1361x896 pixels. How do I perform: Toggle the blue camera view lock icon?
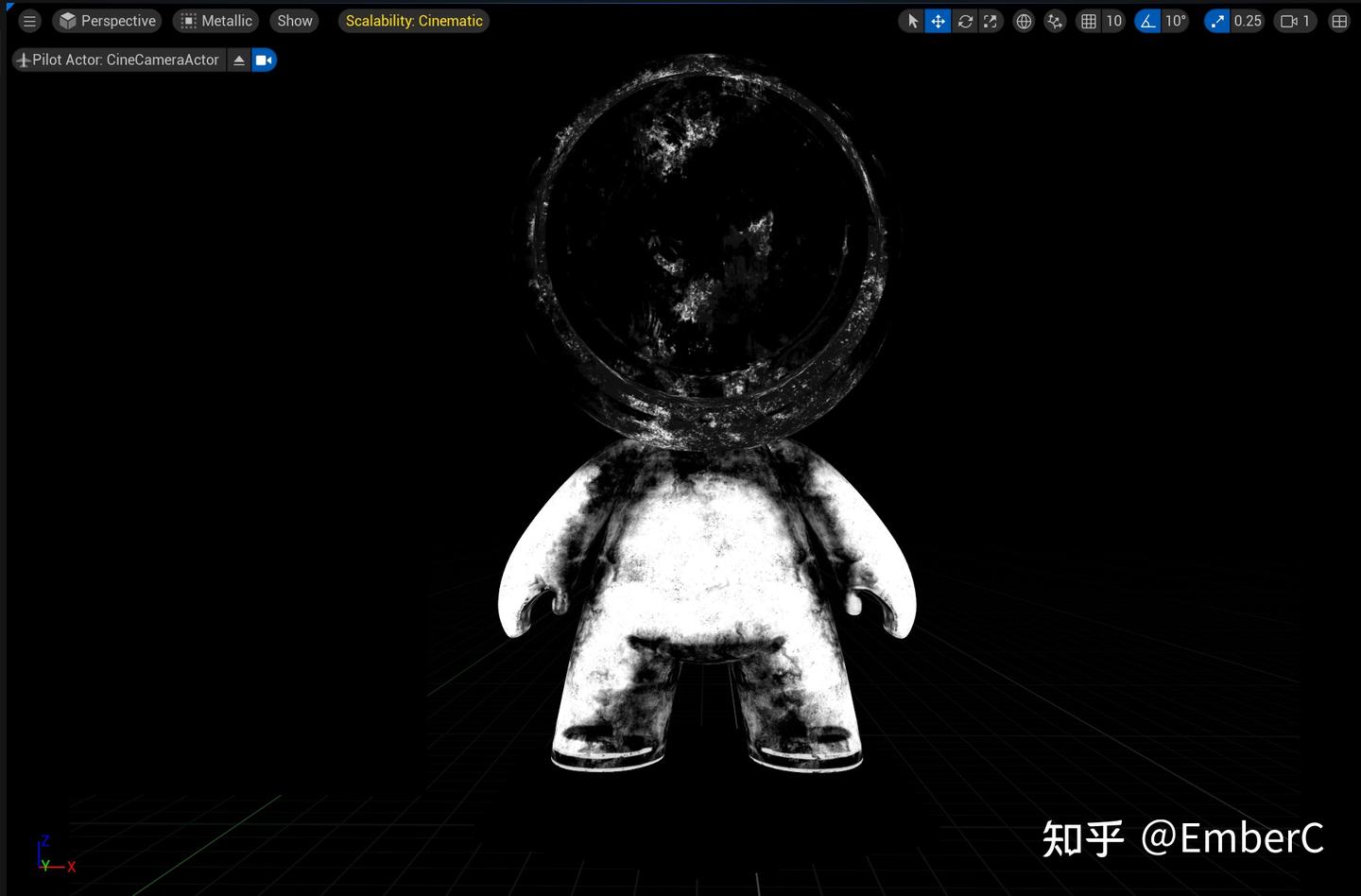click(x=264, y=60)
